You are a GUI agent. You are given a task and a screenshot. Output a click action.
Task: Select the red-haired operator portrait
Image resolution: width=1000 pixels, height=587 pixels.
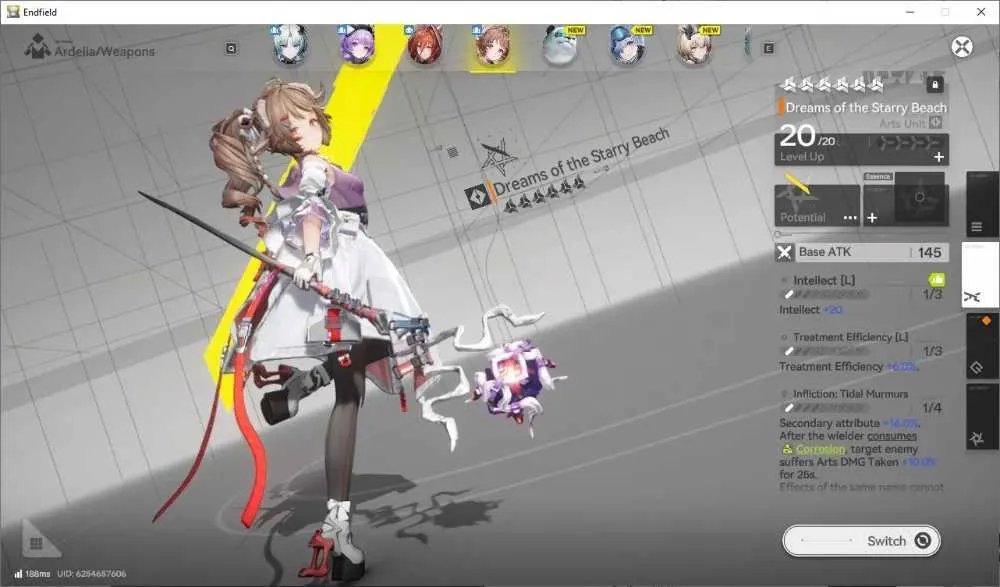pos(425,45)
